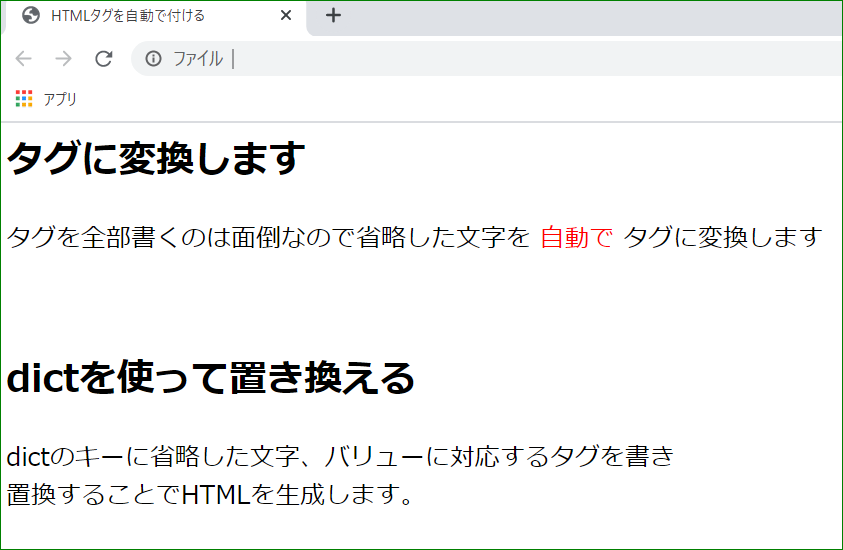Click the line dictのキーに省略した文字

[x=340, y=456]
